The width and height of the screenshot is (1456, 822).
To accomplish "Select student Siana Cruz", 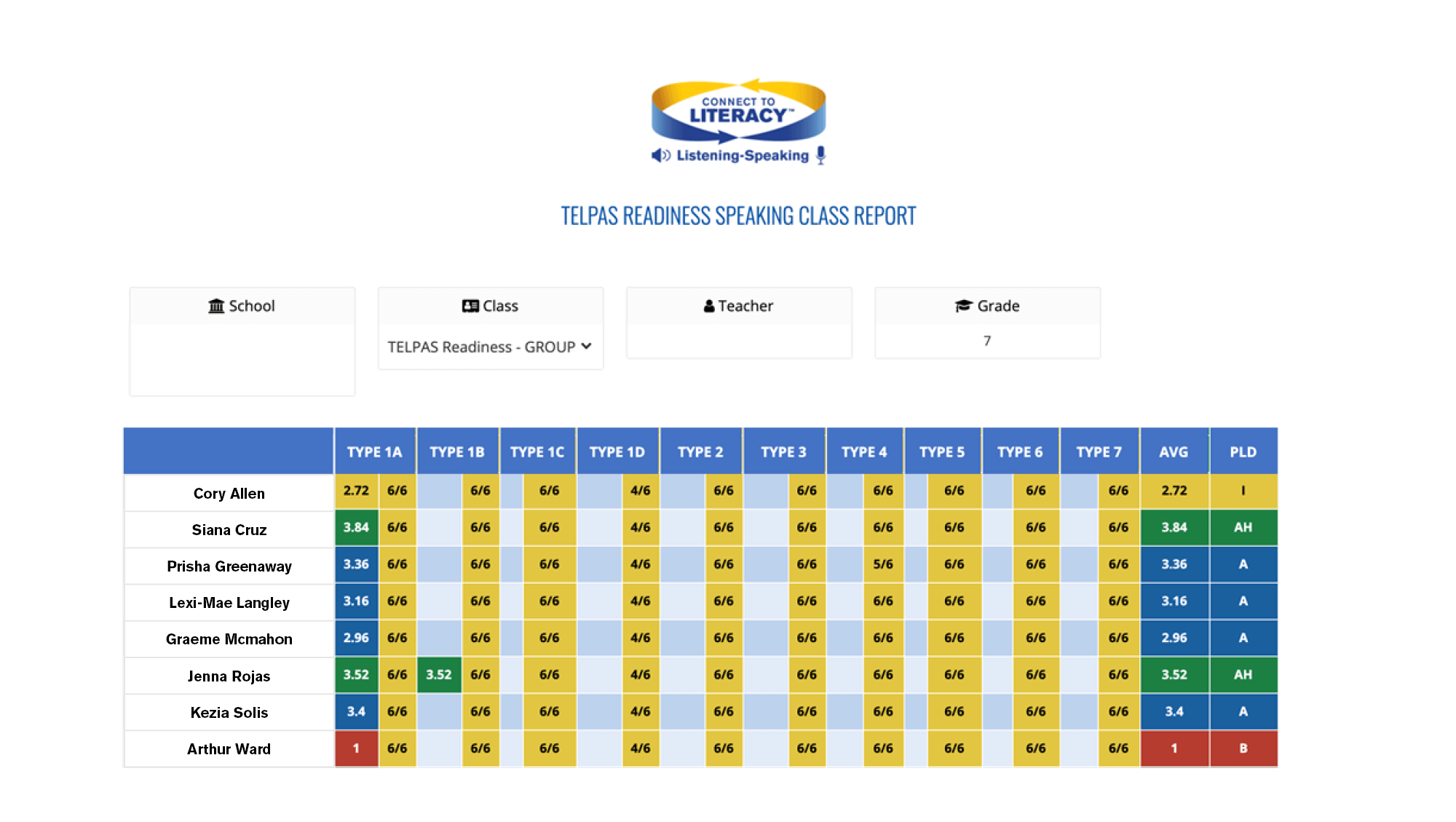I will point(229,530).
